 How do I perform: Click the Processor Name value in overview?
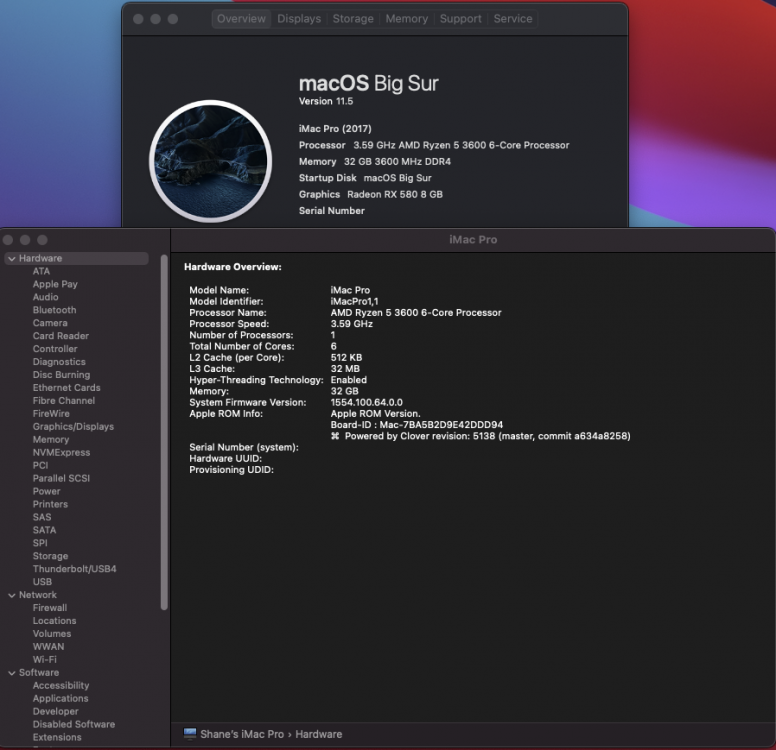point(416,313)
